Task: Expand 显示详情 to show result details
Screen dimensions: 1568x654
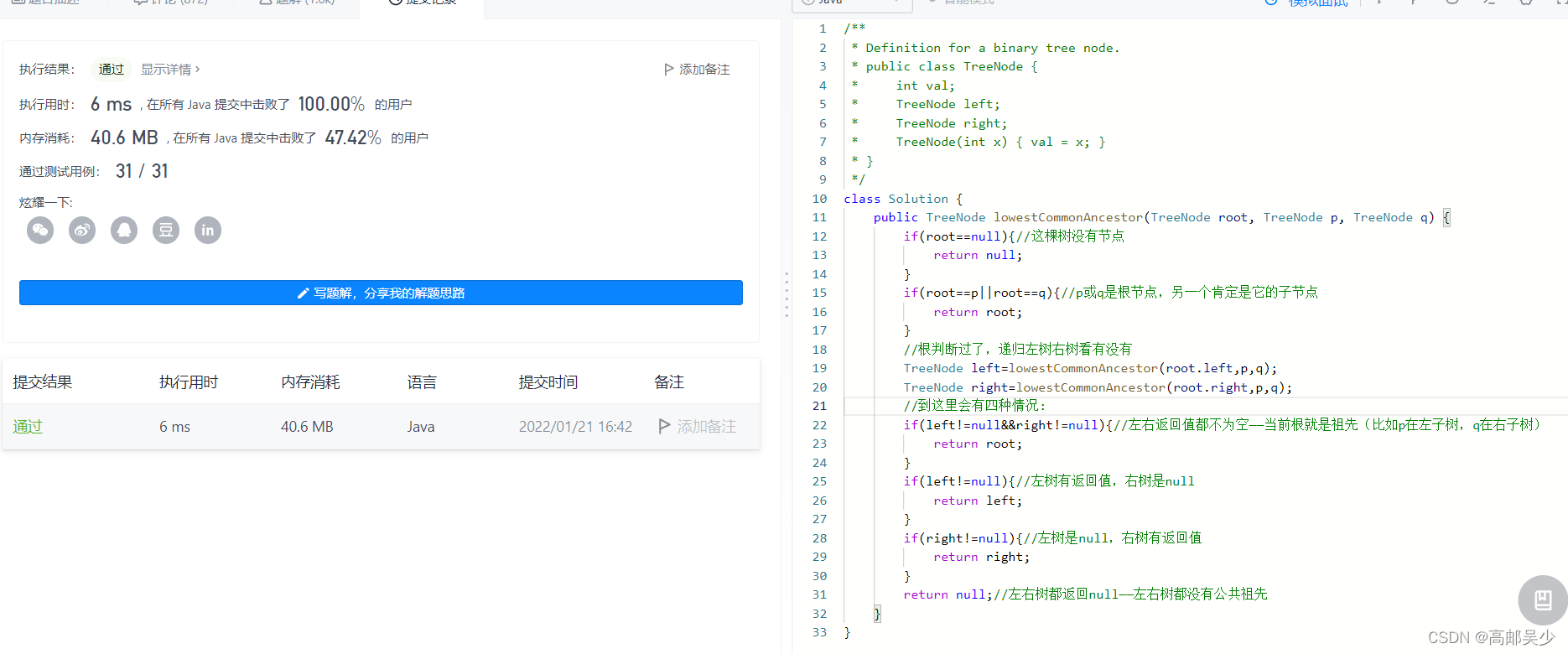Action: click(x=170, y=69)
